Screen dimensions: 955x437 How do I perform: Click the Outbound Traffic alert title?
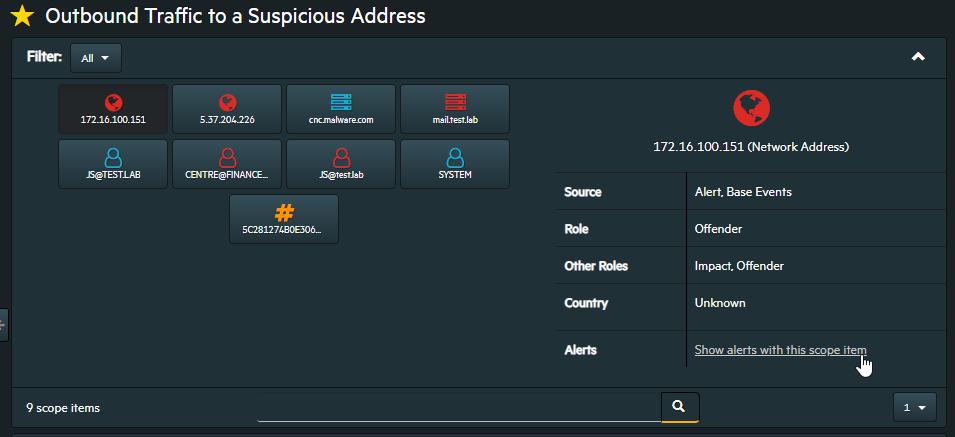pyautogui.click(x=236, y=16)
